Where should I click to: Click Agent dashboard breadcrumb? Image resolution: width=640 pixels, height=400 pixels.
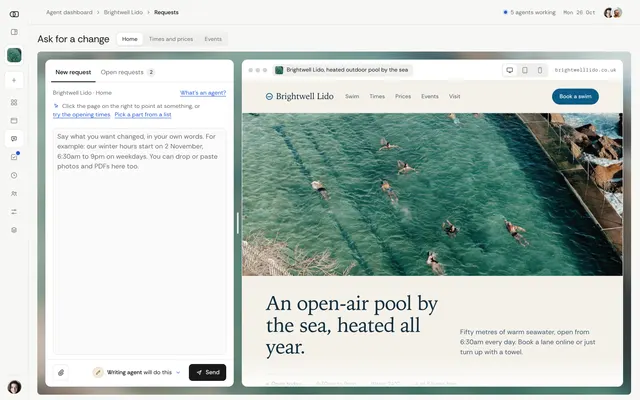click(69, 12)
